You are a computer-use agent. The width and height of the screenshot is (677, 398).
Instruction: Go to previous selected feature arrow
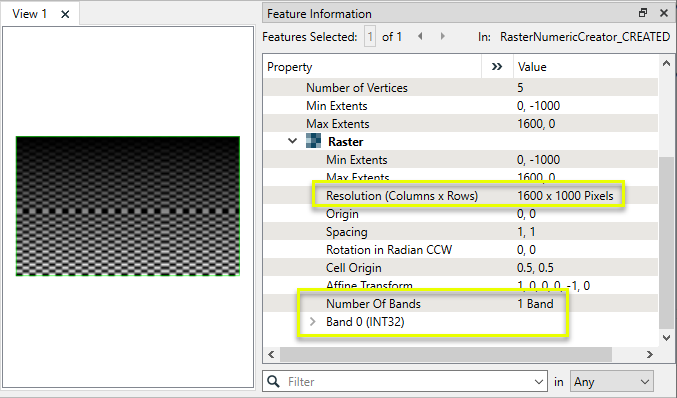(x=420, y=36)
